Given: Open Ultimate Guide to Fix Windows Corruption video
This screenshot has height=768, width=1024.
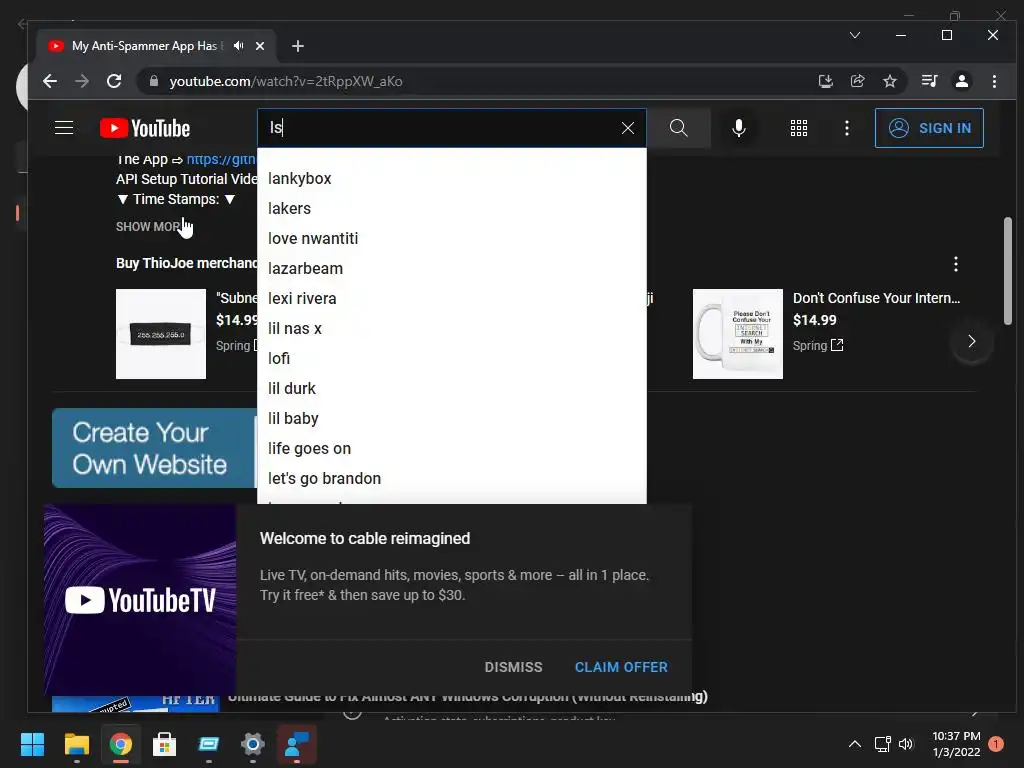Looking at the screenshot, I should tap(467, 697).
